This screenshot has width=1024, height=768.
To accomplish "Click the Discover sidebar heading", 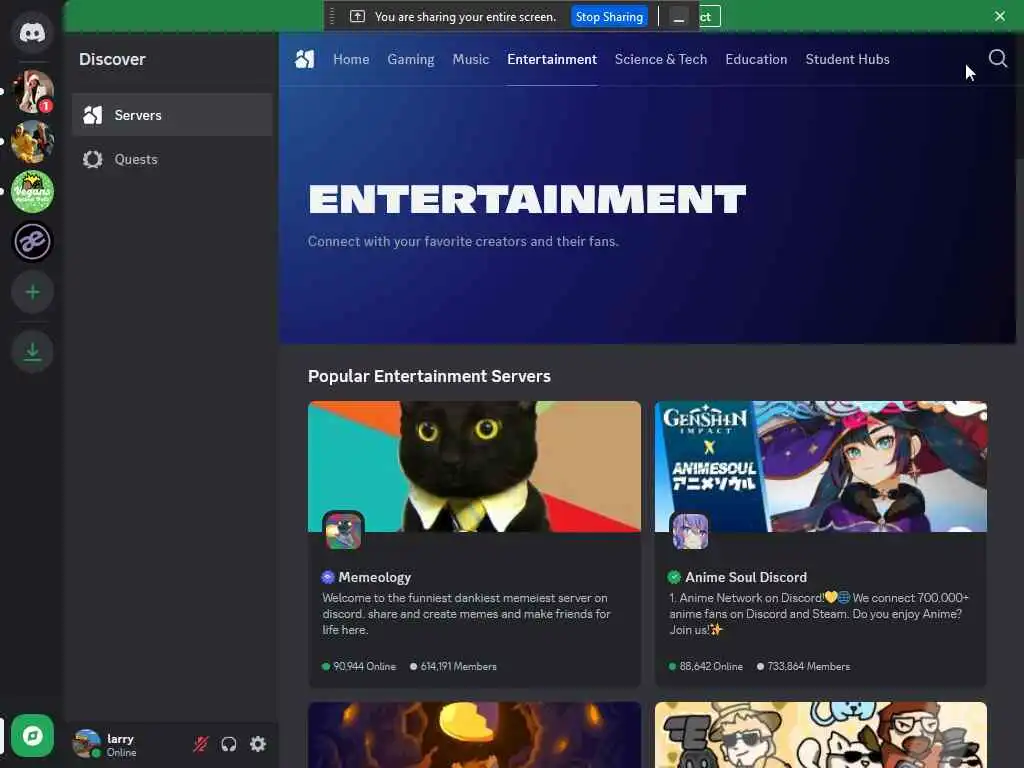I will point(112,59).
